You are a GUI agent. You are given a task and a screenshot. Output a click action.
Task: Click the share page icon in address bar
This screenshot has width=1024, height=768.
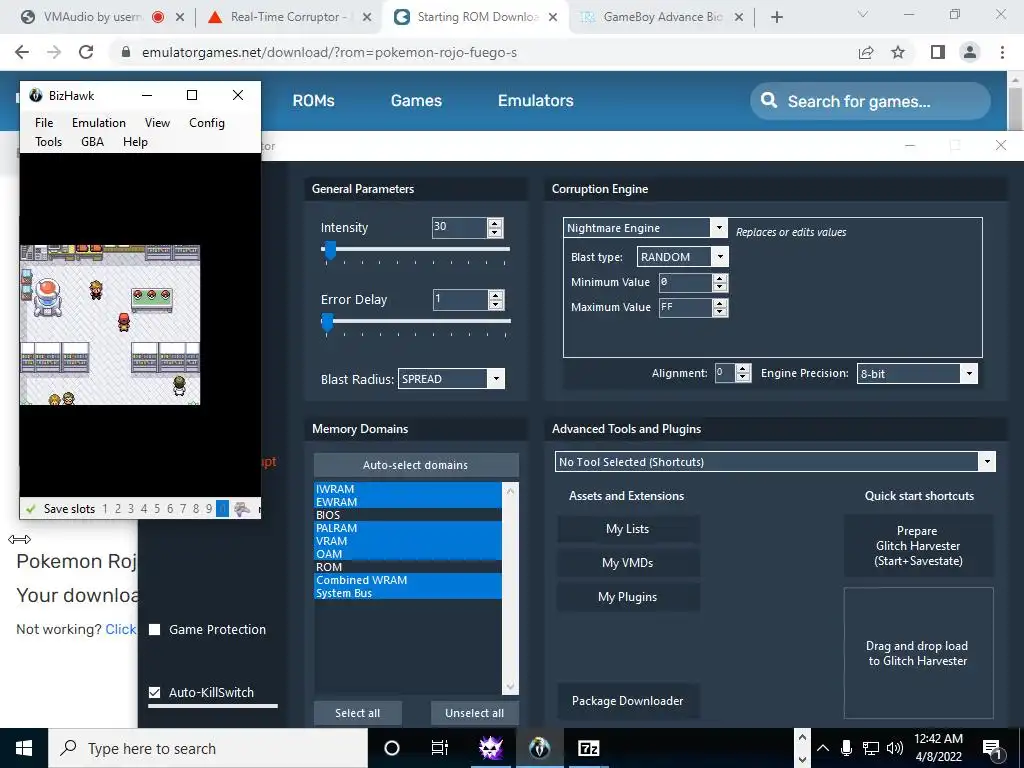coord(866,52)
